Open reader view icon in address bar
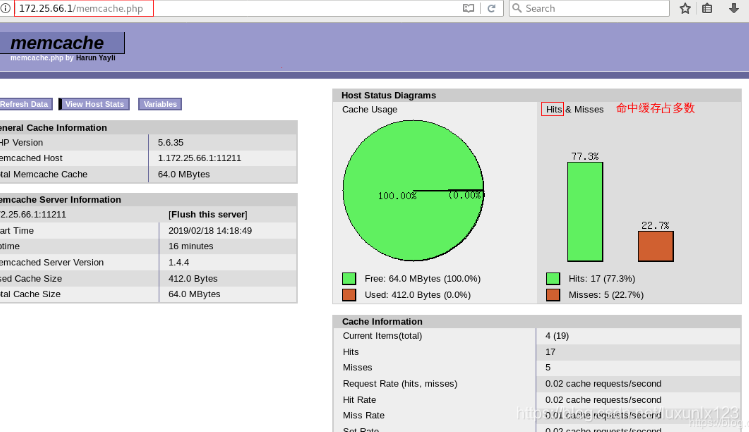This screenshot has width=749, height=432. [469, 8]
